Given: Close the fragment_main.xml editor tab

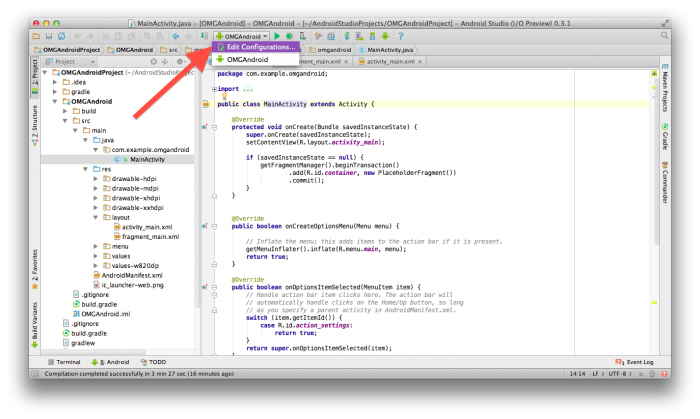Looking at the screenshot, I should pos(346,62).
